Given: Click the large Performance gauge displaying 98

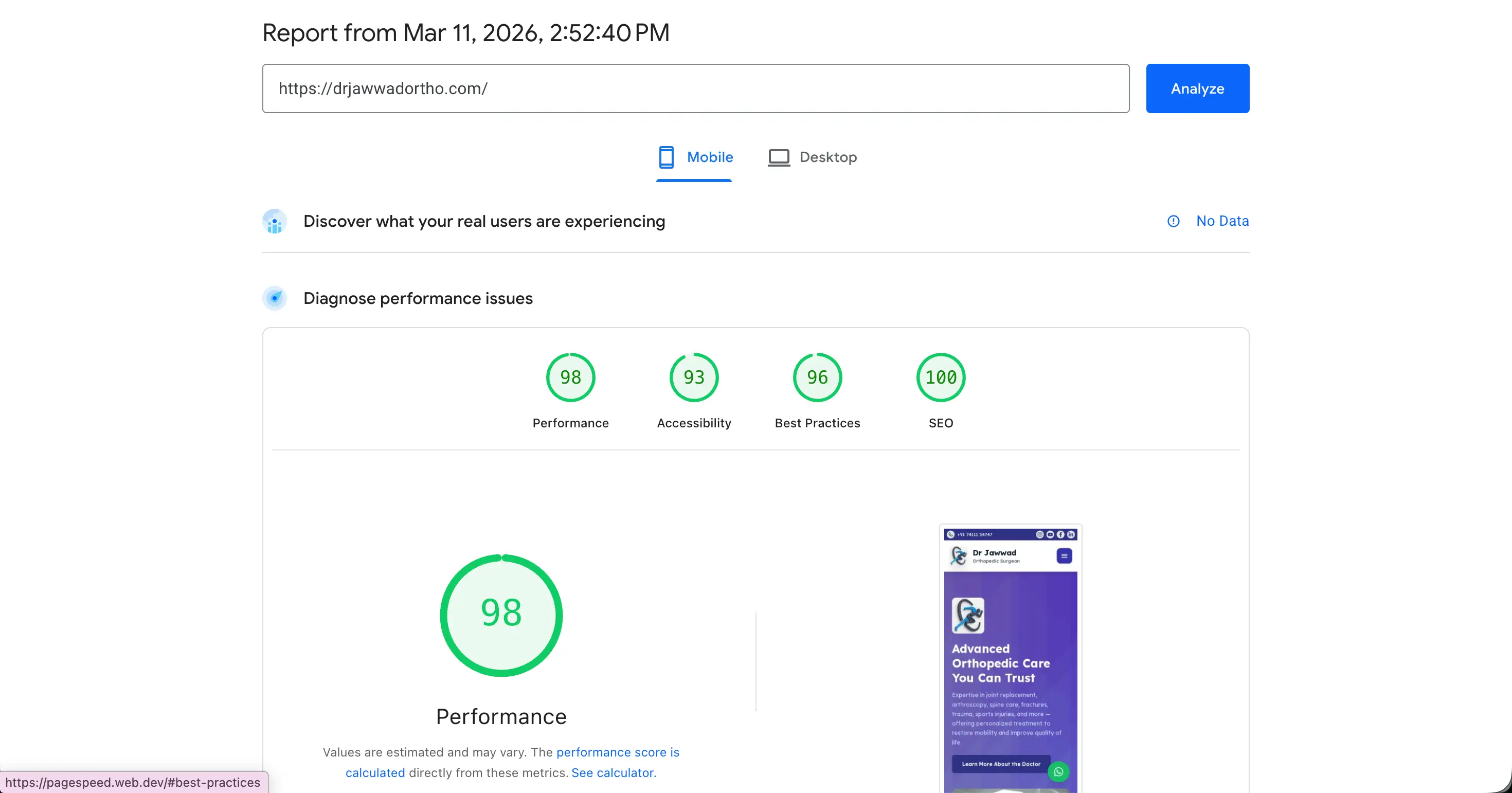Looking at the screenshot, I should 501,615.
